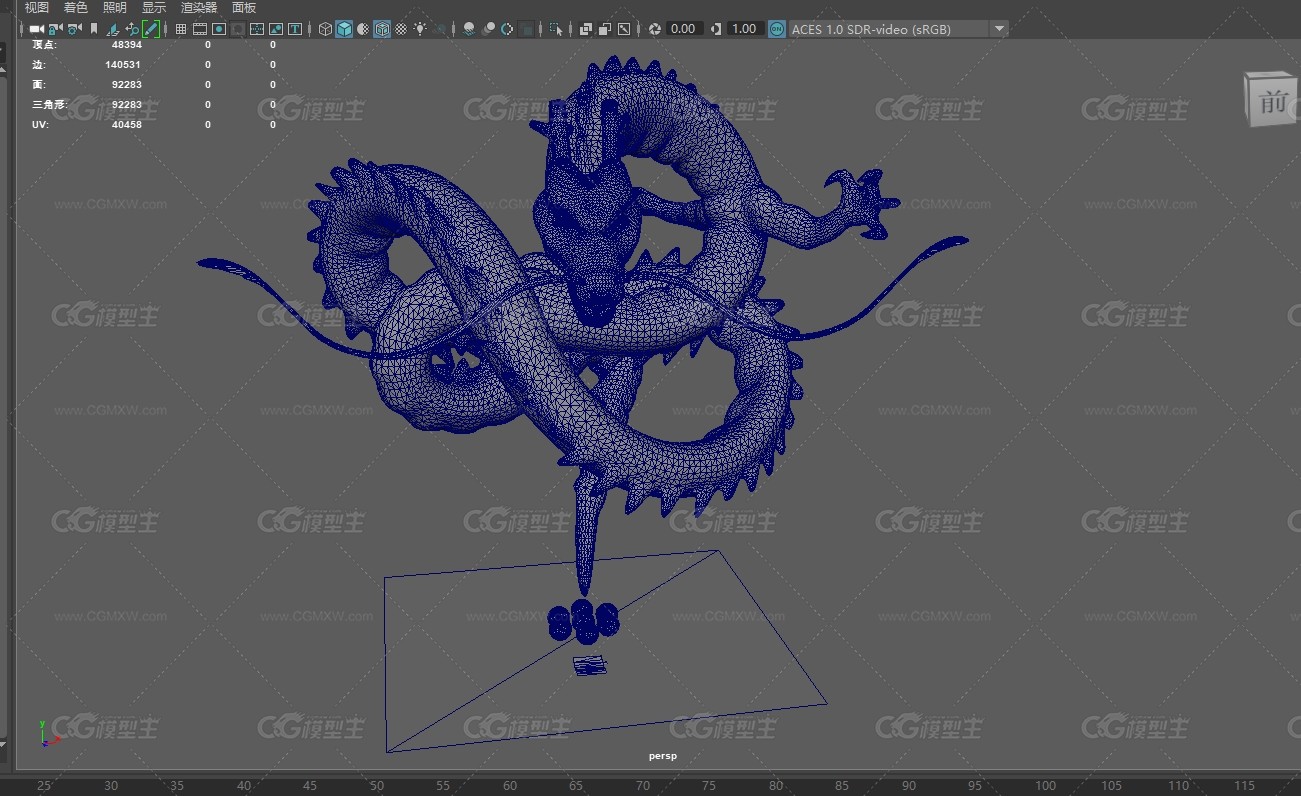The width and height of the screenshot is (1301, 796).
Task: Click frame 100 on the timeline
Action: (x=1045, y=786)
